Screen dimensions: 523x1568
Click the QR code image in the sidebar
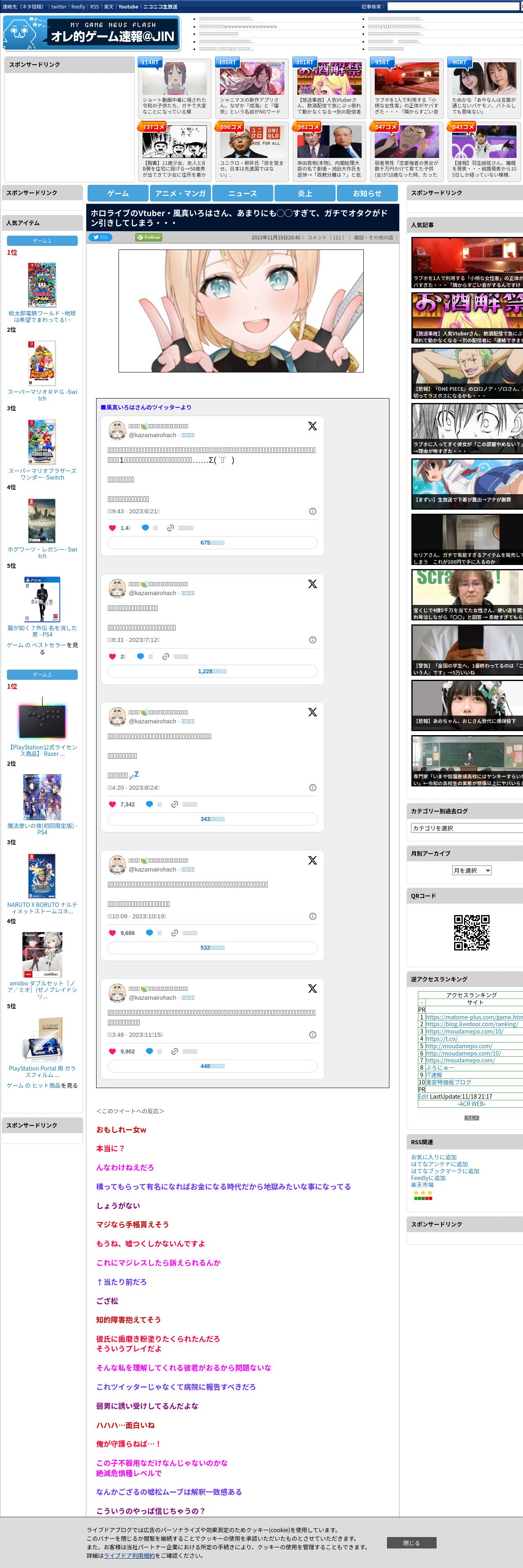472,933
